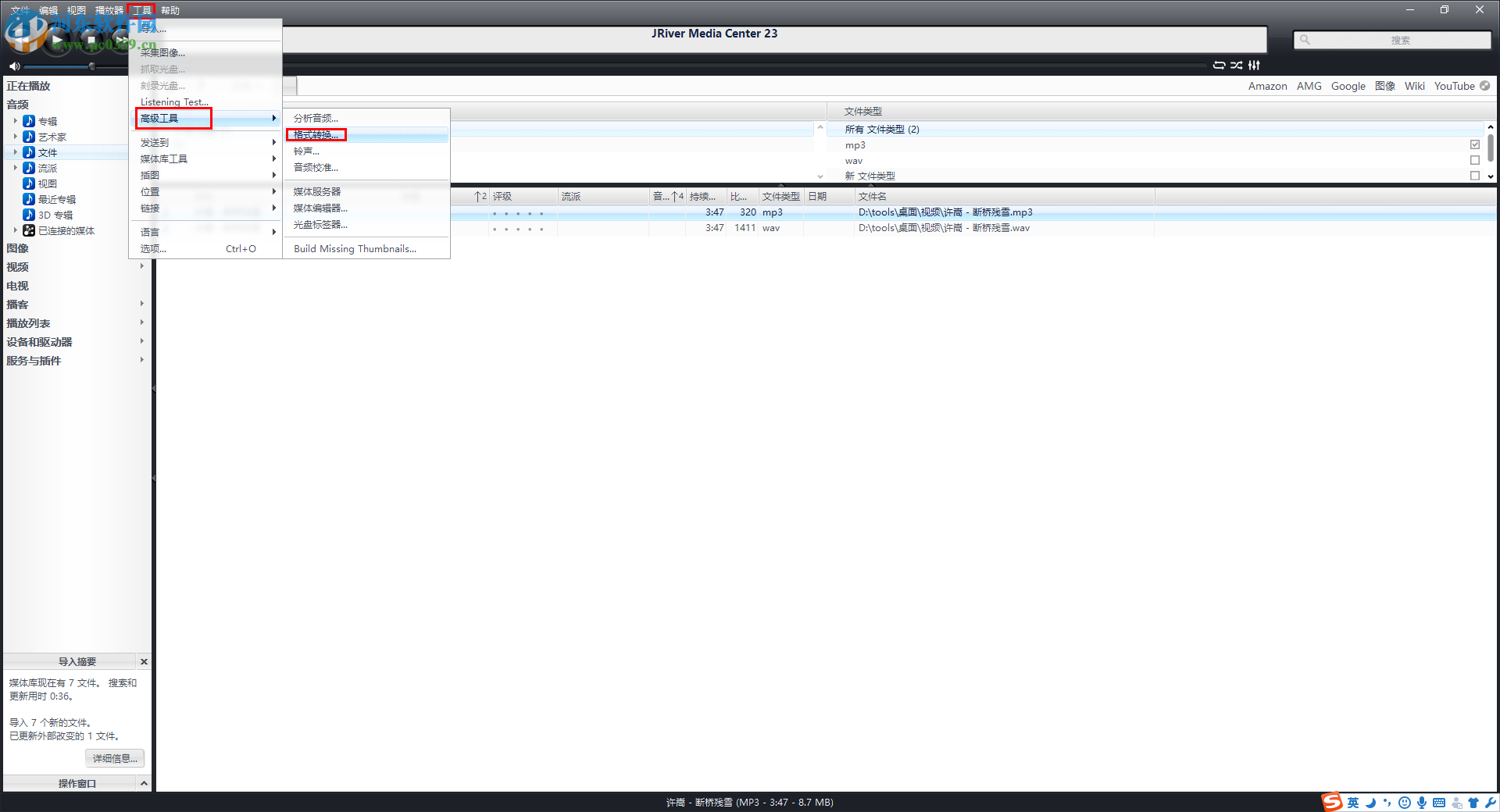The width and height of the screenshot is (1500, 812).
Task: Click the 流派 music note icon
Action: coord(29,168)
